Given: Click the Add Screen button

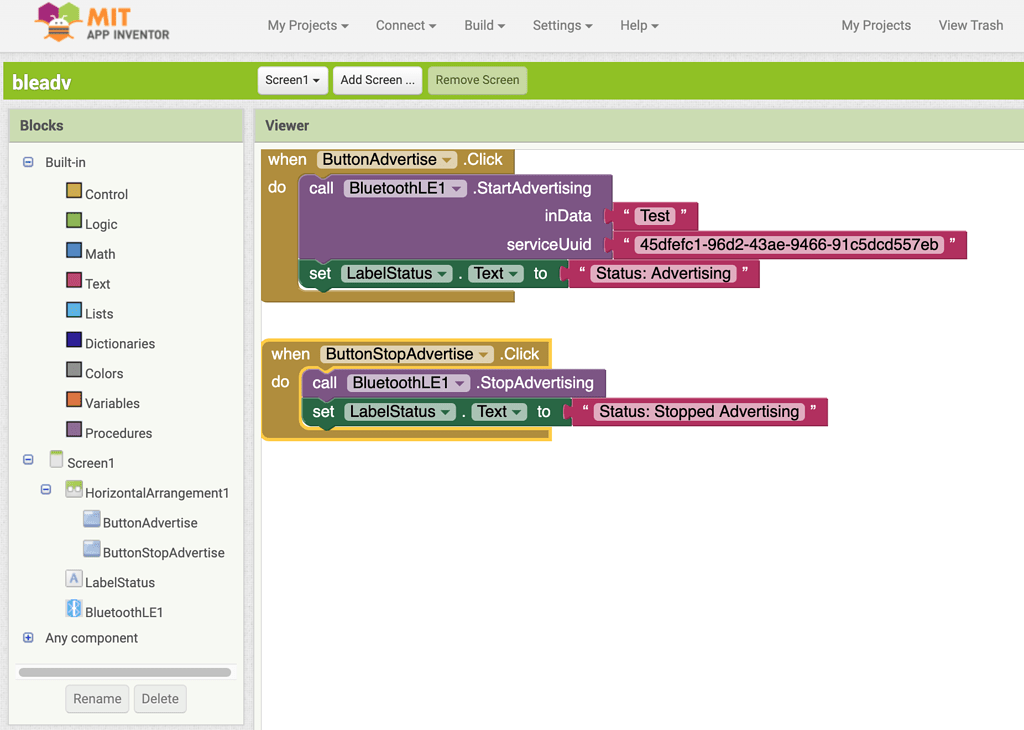Looking at the screenshot, I should pos(377,80).
